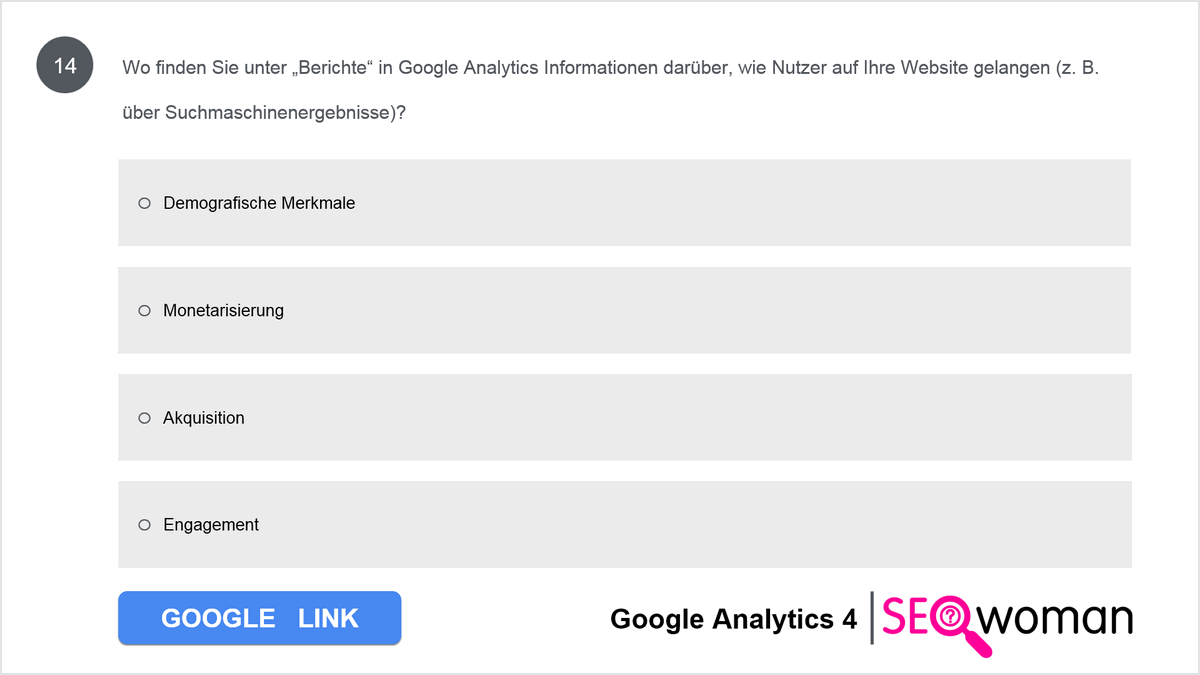Mark the Akquisition radio button
This screenshot has width=1200, height=675.
pos(144,418)
